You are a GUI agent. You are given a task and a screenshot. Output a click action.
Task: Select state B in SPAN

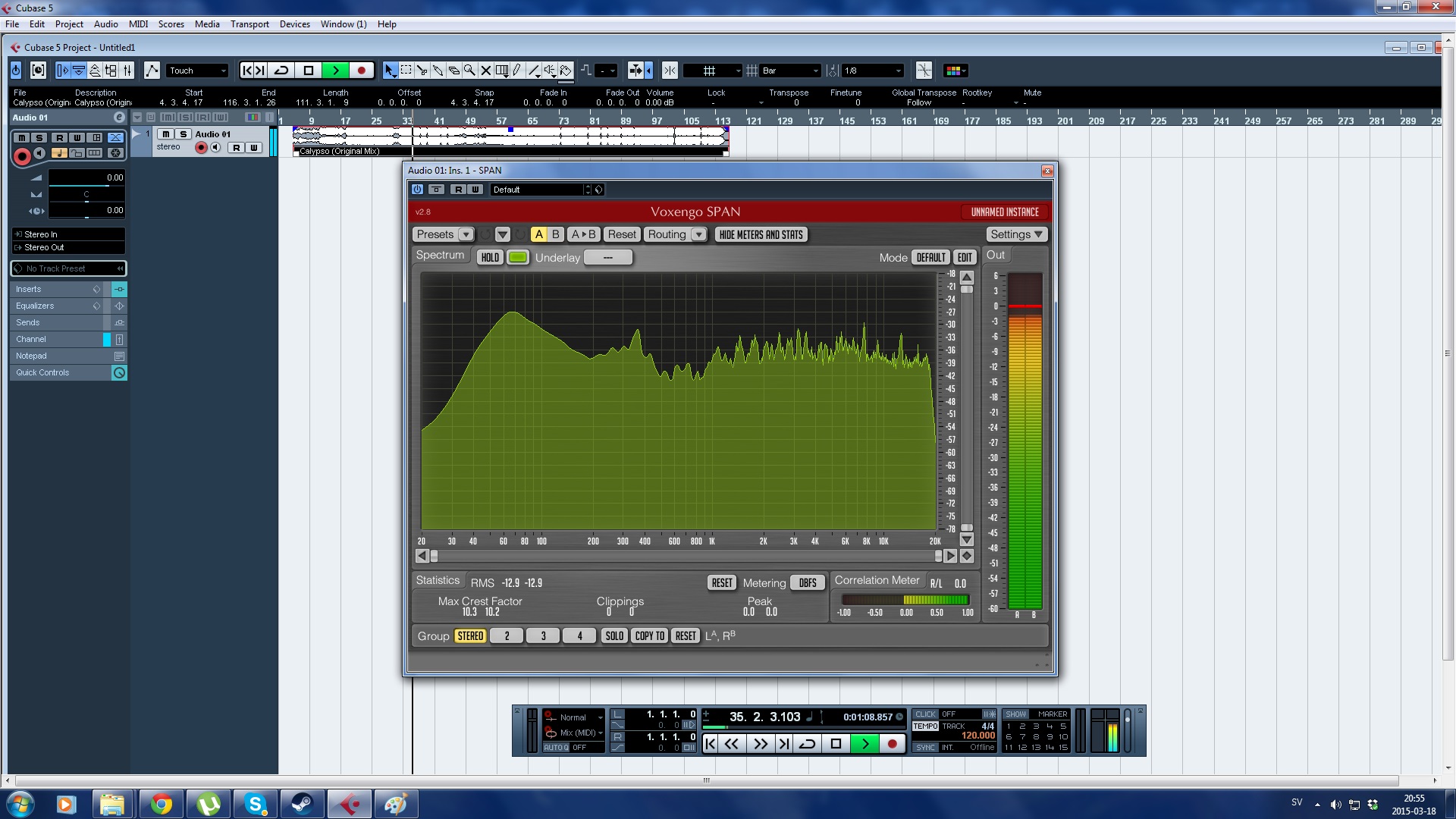point(555,234)
